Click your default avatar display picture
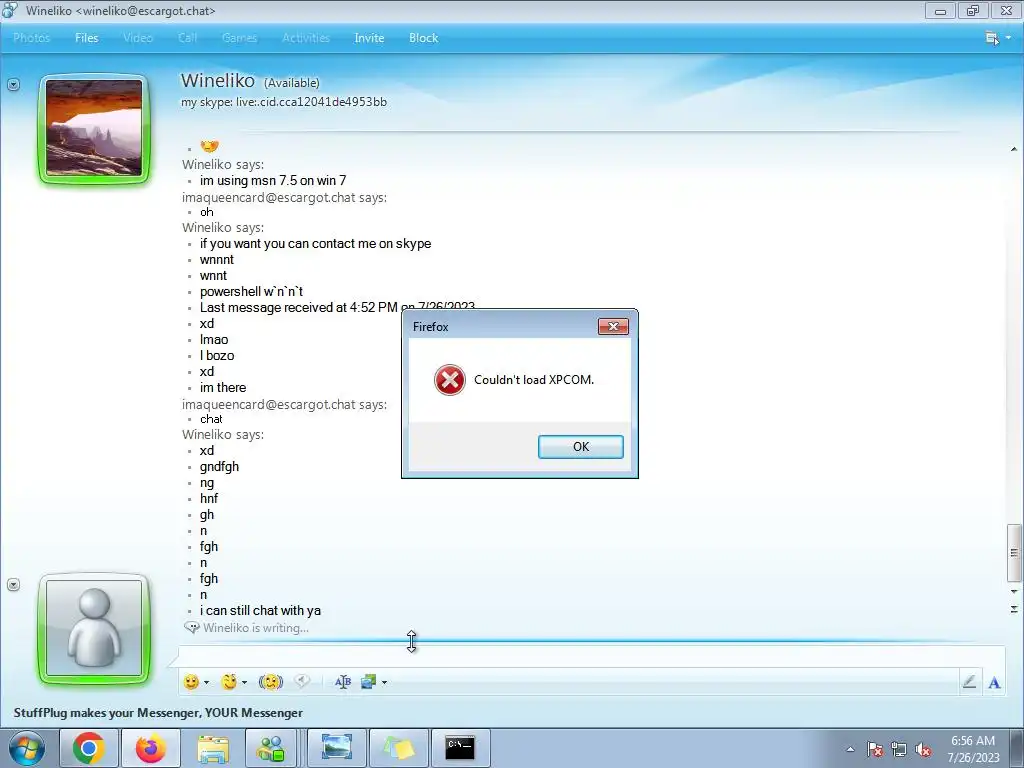1024x768 pixels. 94,628
